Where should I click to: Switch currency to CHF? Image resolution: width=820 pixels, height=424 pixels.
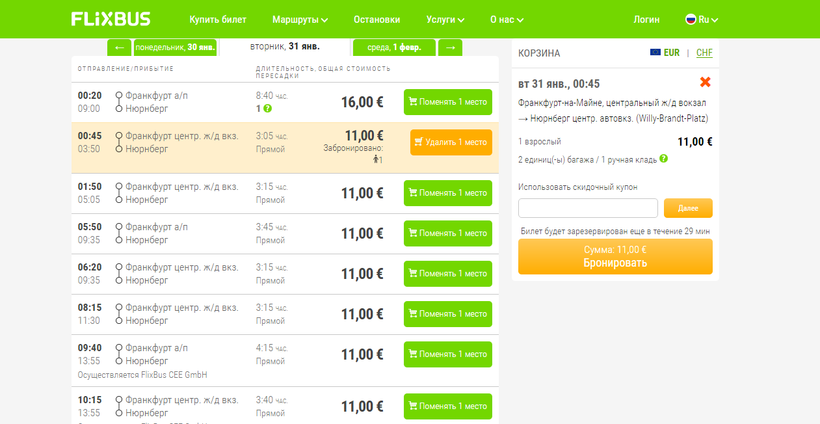704,52
